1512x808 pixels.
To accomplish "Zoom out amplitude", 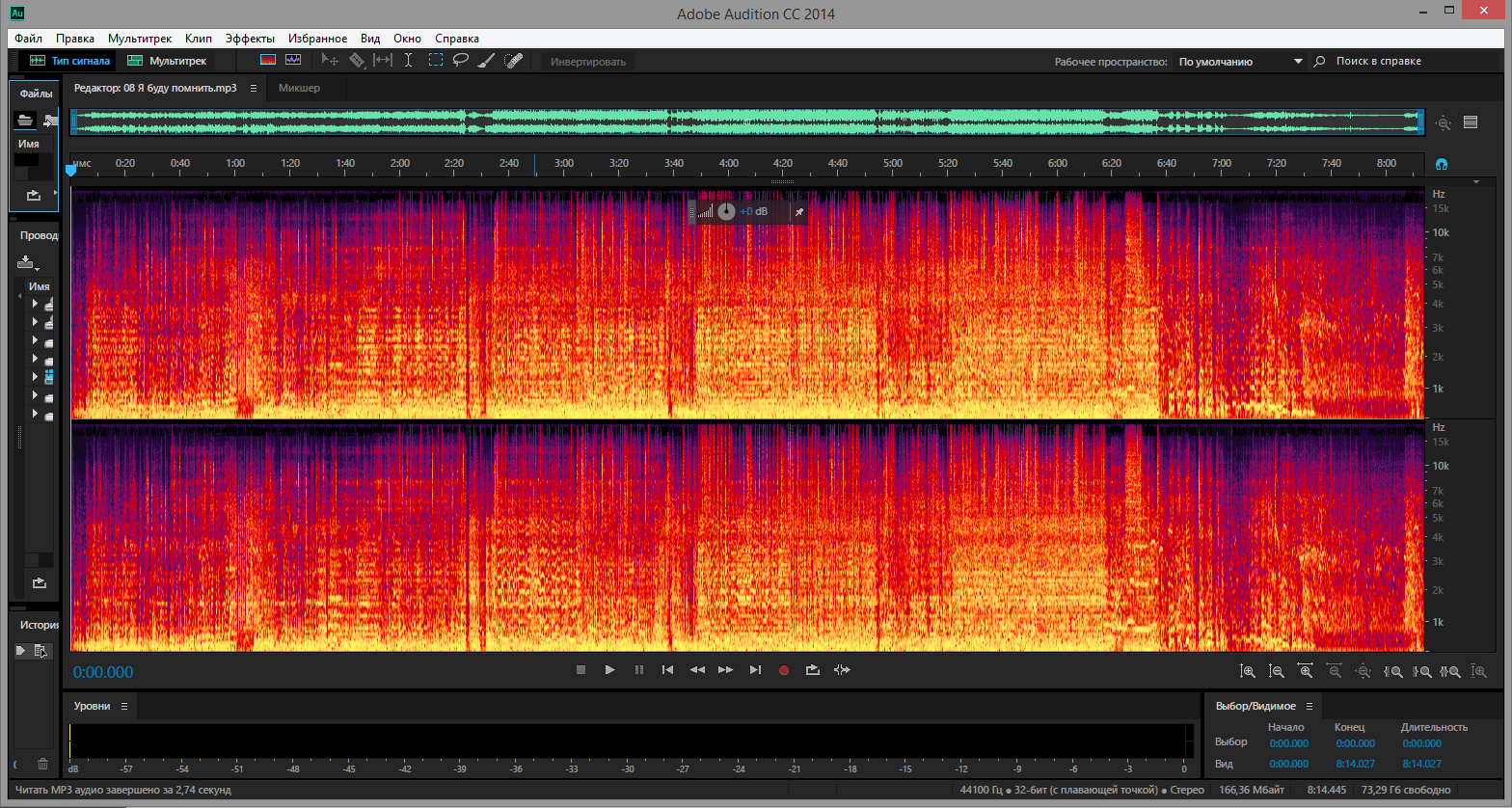I will point(1277,671).
